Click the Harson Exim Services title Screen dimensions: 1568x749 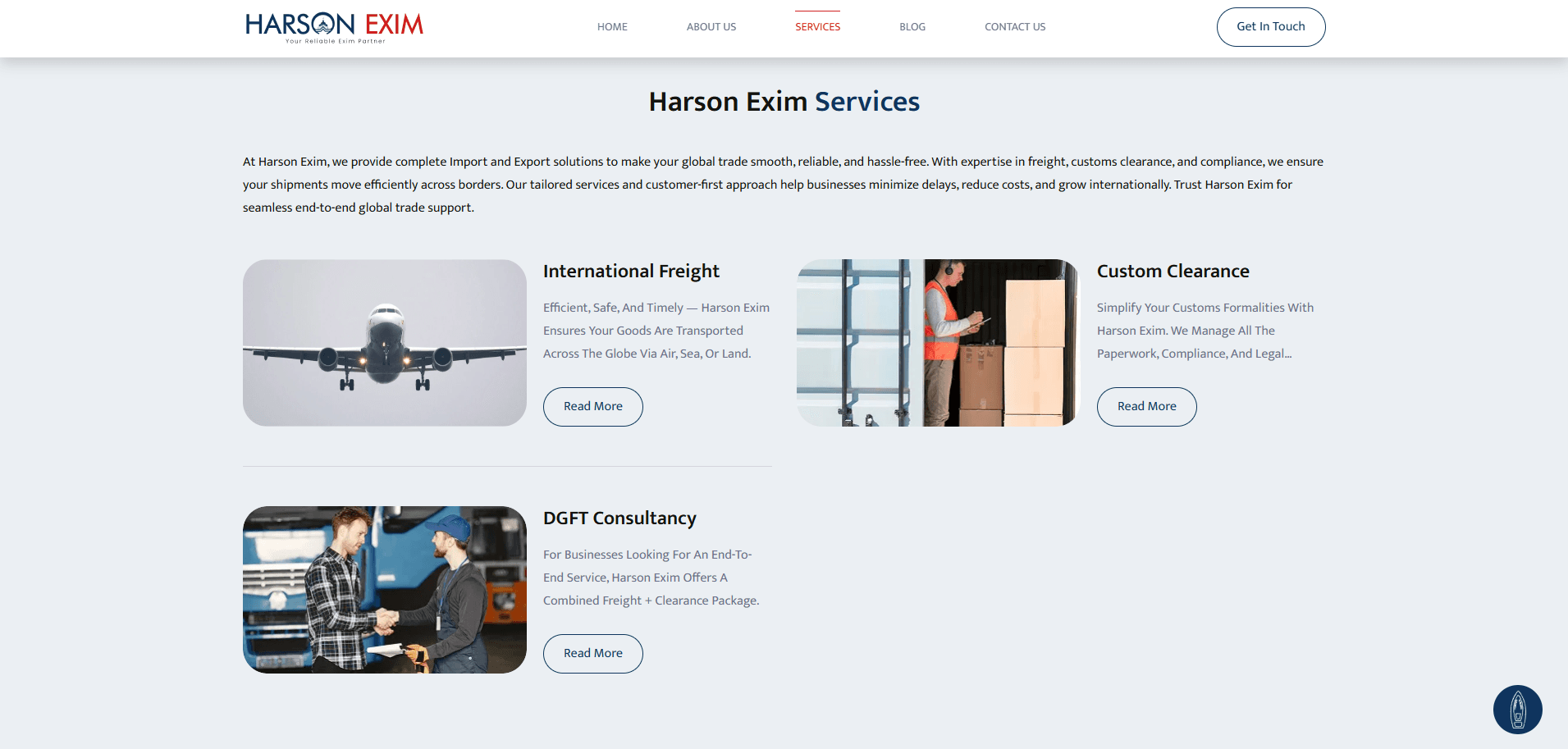(x=784, y=102)
